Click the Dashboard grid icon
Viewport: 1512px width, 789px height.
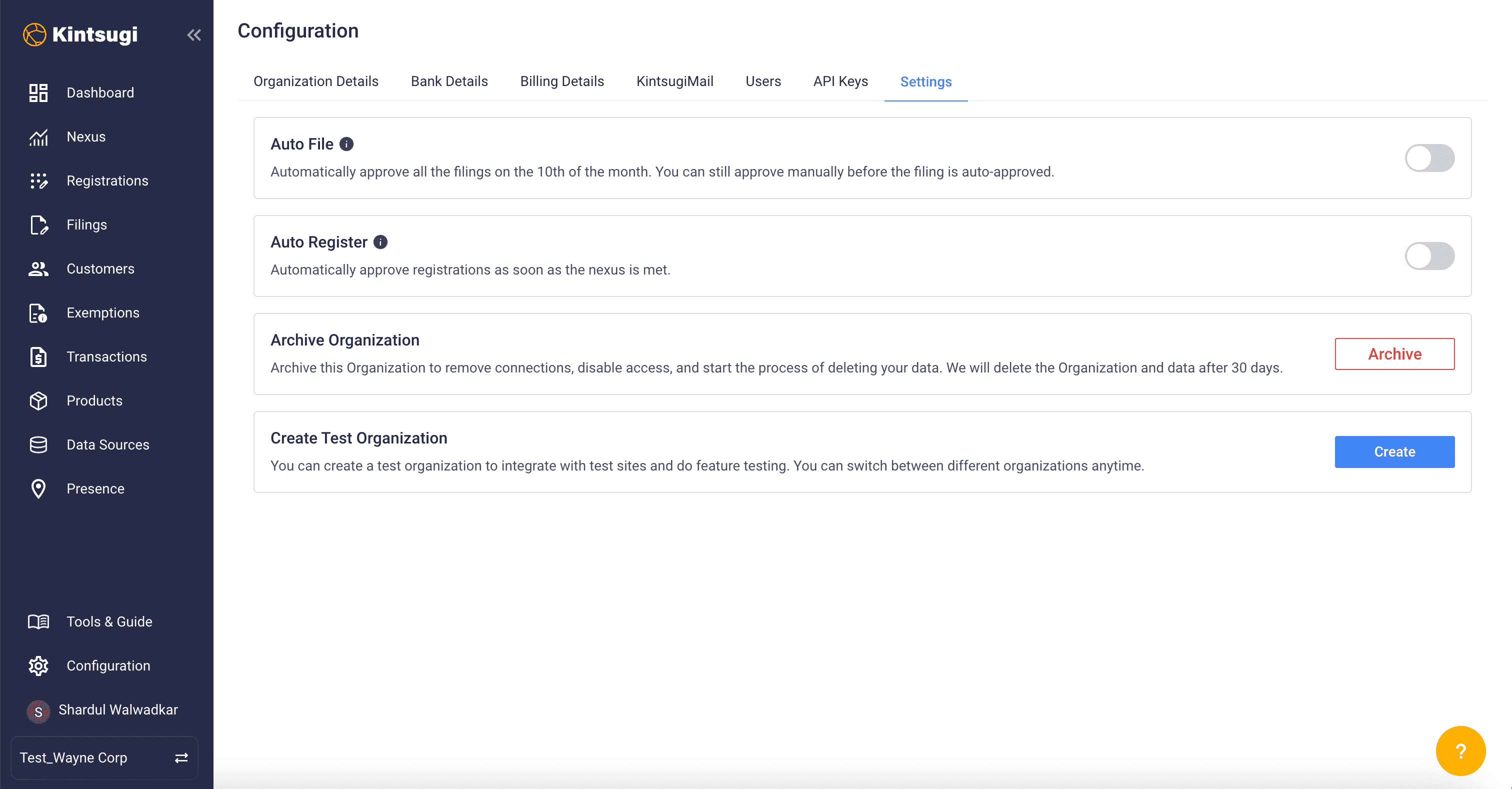38,93
